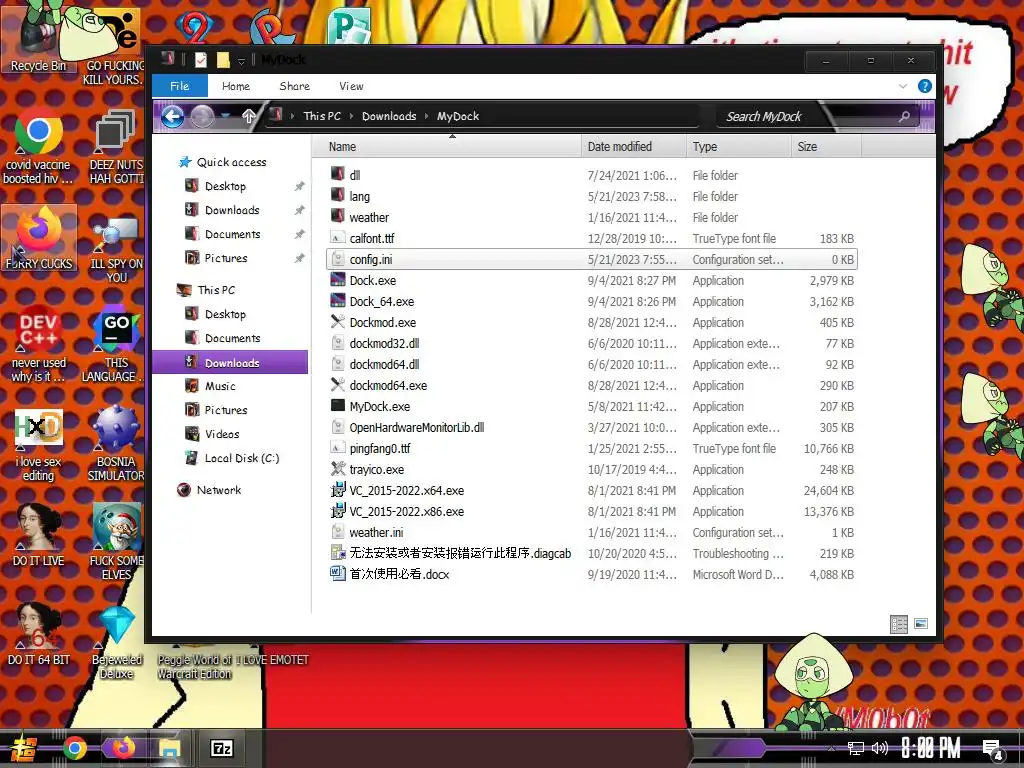The image size is (1024, 768).
Task: Expand the ribbon with chevron arrow
Action: click(903, 86)
